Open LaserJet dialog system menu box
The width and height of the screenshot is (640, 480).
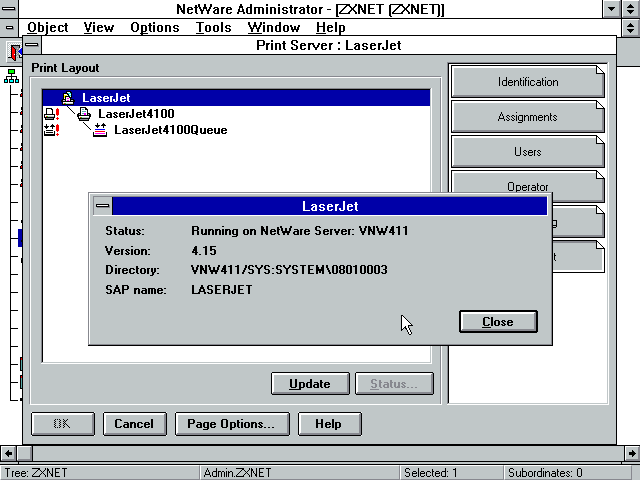click(x=102, y=206)
